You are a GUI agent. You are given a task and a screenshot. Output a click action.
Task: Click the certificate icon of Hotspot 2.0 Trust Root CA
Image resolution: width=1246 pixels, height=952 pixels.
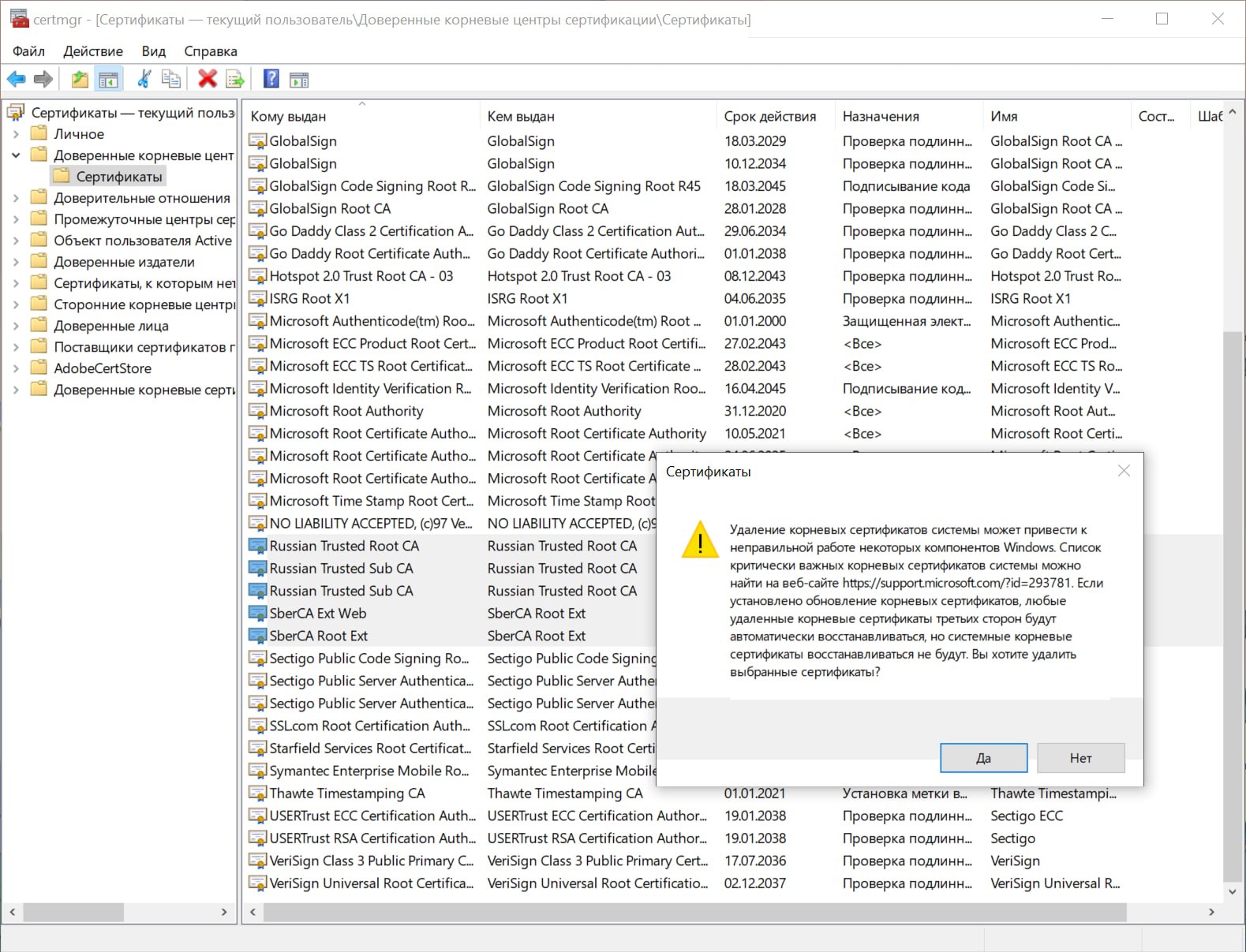click(x=257, y=276)
